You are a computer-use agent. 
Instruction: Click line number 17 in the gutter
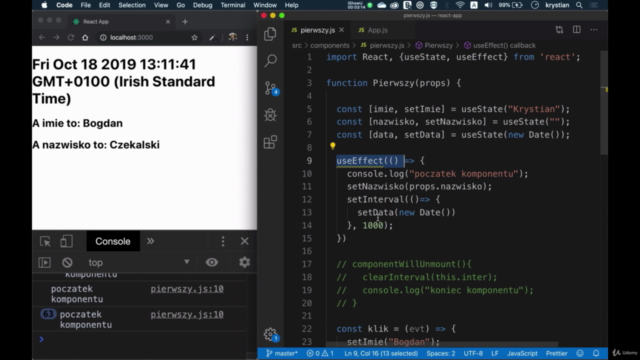click(307, 264)
